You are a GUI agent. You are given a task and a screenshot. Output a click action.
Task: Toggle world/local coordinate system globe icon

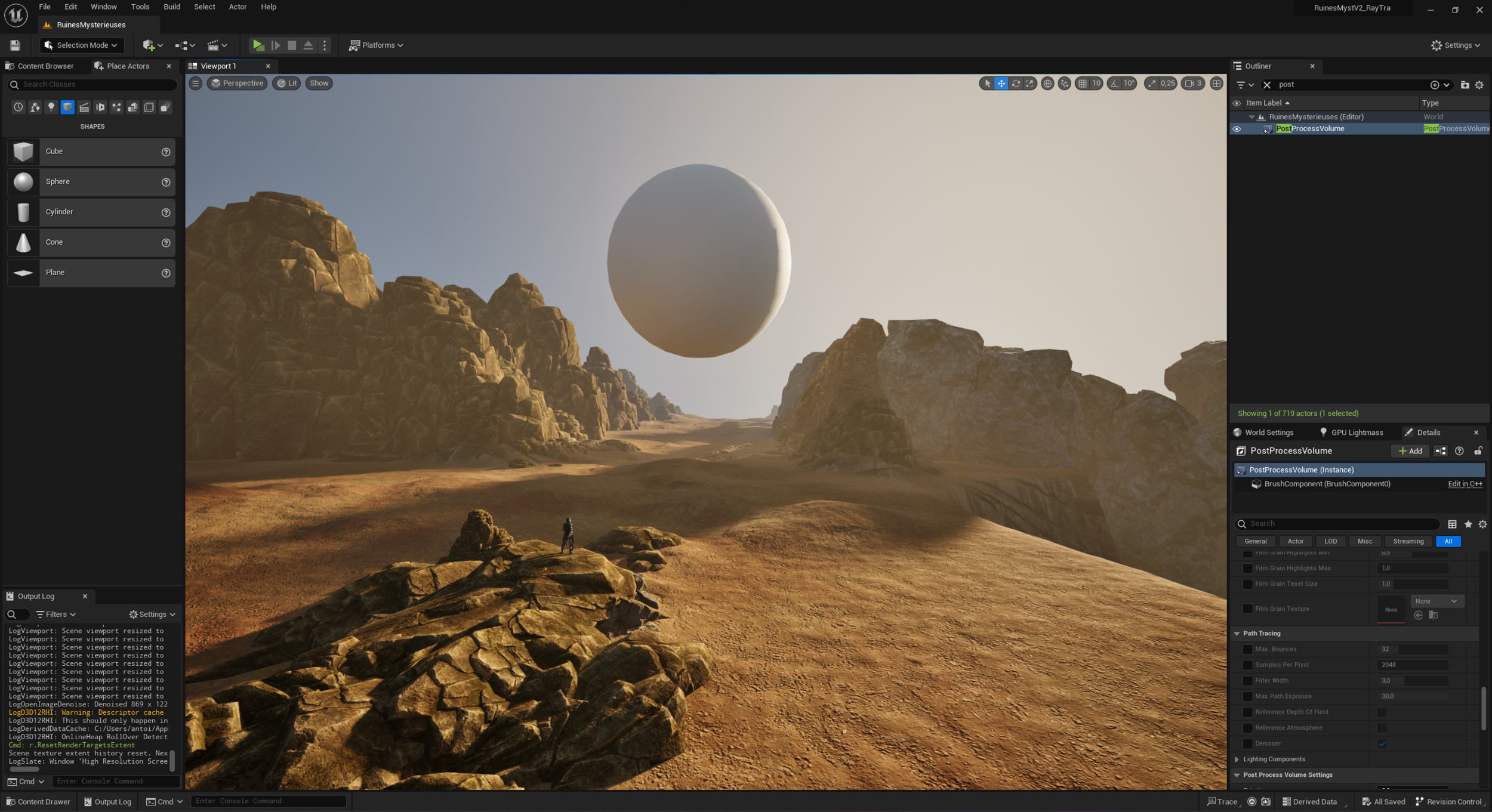[1047, 84]
